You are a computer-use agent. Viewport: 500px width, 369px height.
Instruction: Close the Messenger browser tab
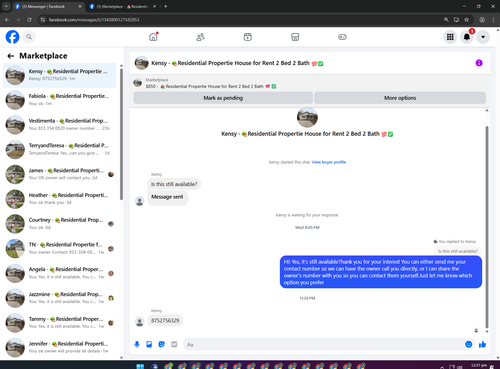coord(80,6)
